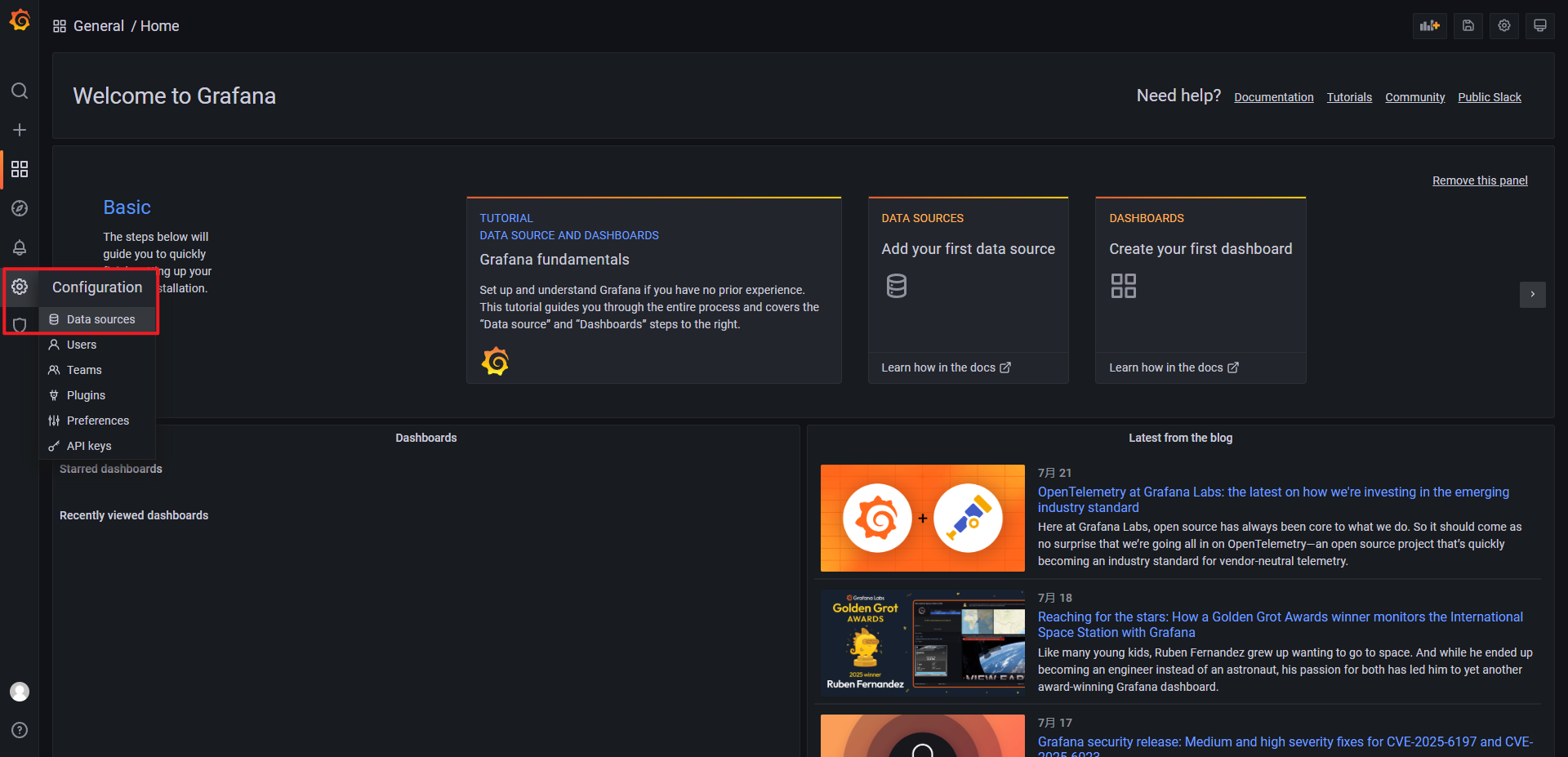The image size is (1568, 757).
Task: Click General in the breadcrumb
Action: pos(99,26)
